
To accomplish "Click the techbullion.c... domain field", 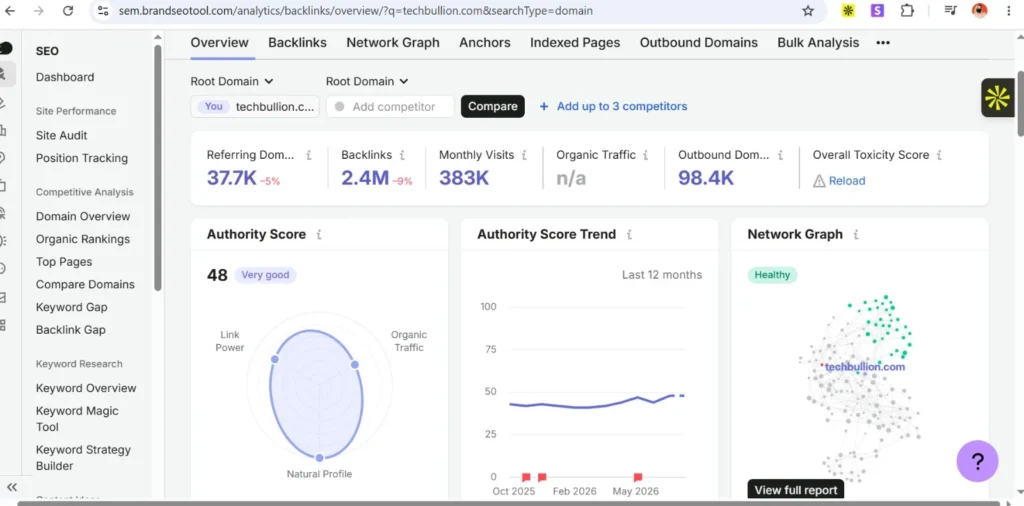I will point(255,106).
